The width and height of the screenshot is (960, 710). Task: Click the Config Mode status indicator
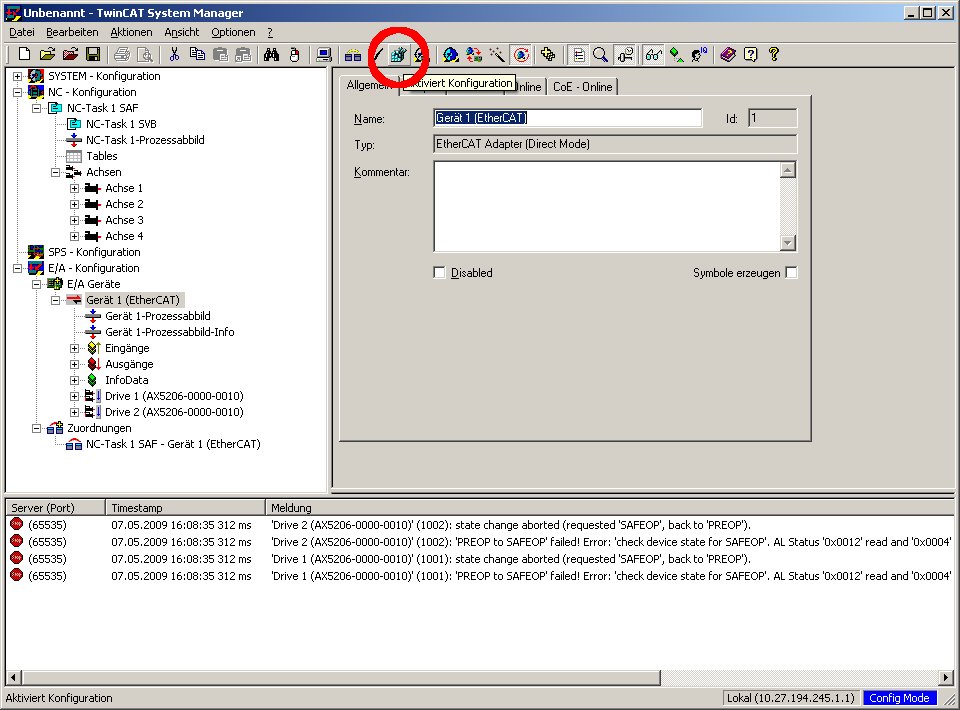899,698
